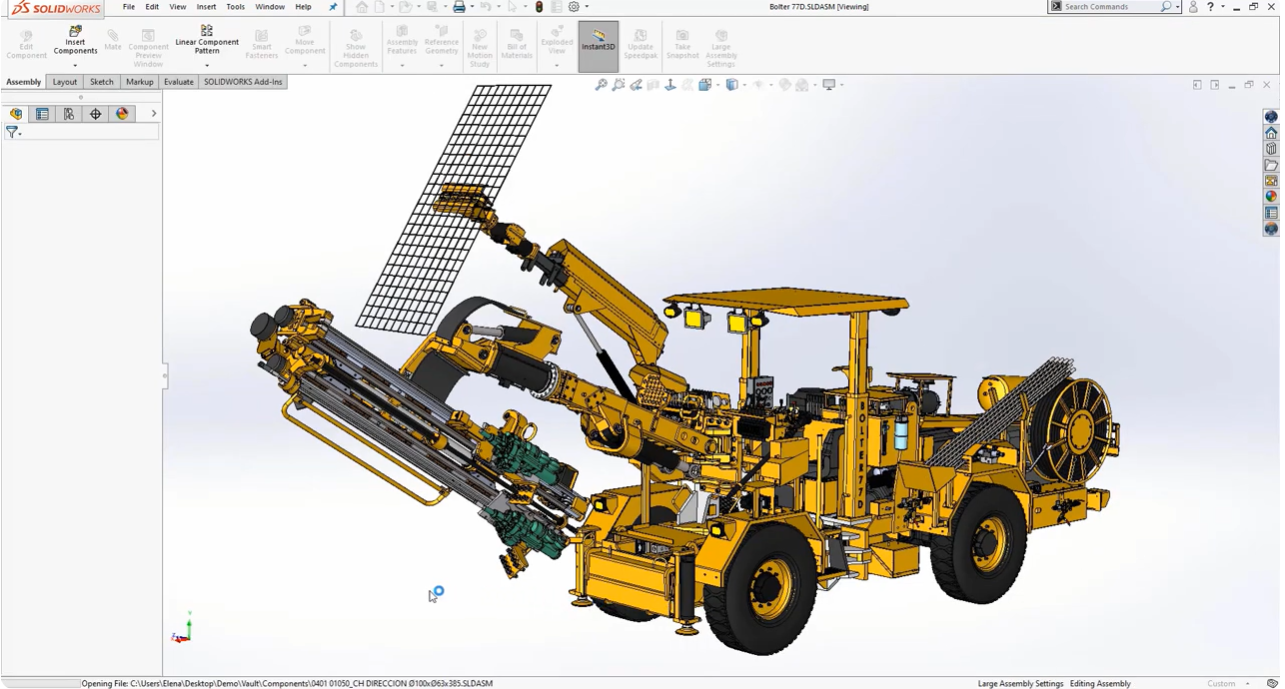Expand Options gear dropdown arrow
This screenshot has height=689, width=1285.
point(586,7)
